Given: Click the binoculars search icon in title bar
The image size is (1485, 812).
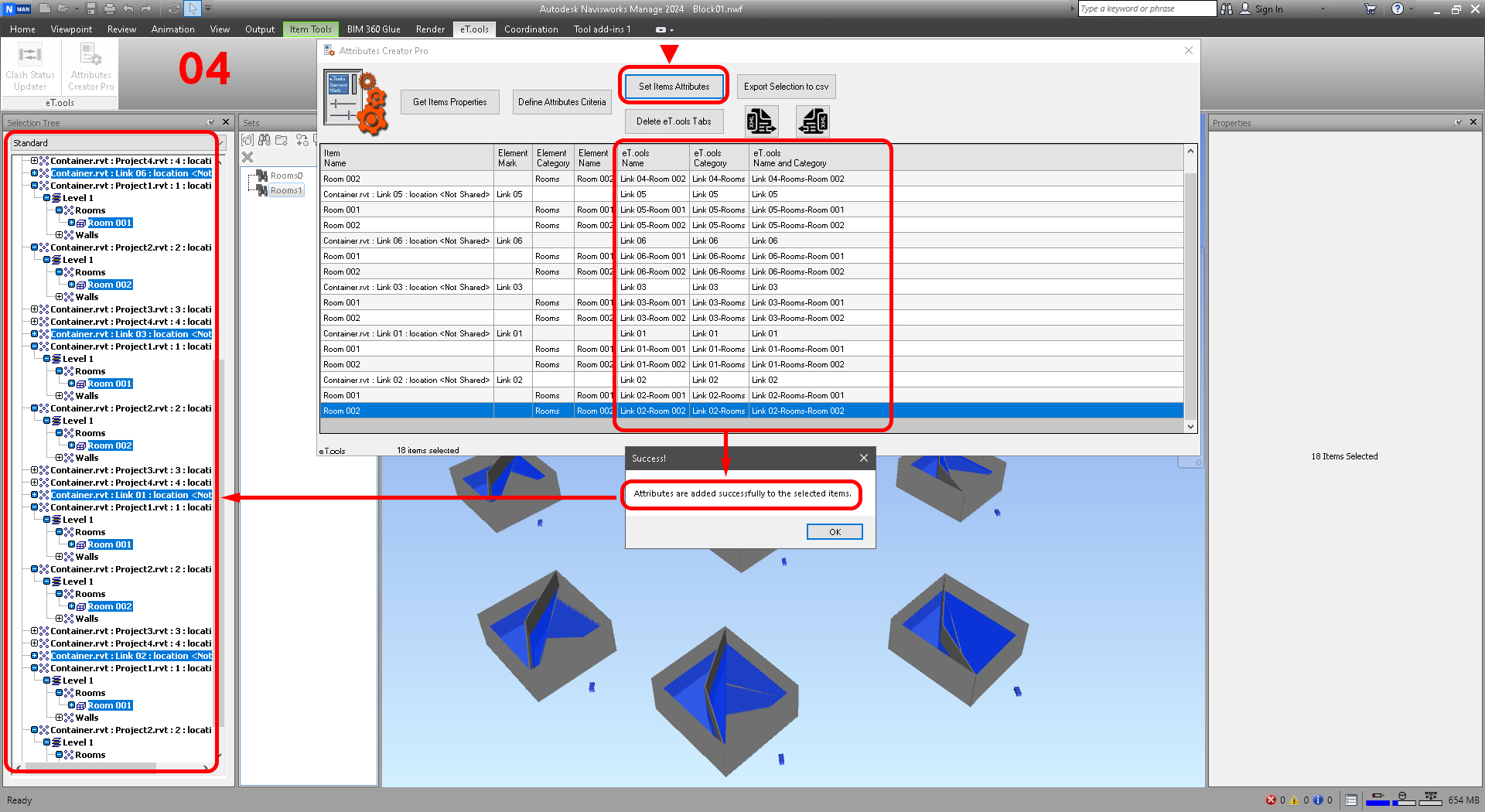Looking at the screenshot, I should (1227, 9).
